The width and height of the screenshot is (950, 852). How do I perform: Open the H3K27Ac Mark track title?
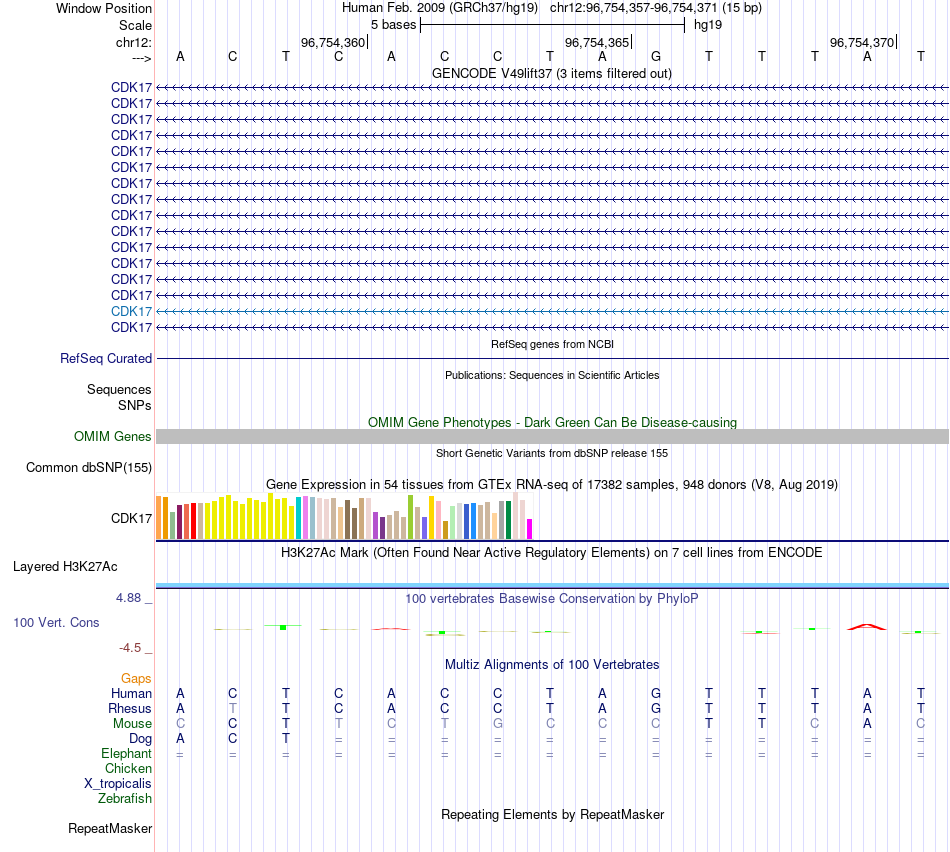click(x=551, y=553)
